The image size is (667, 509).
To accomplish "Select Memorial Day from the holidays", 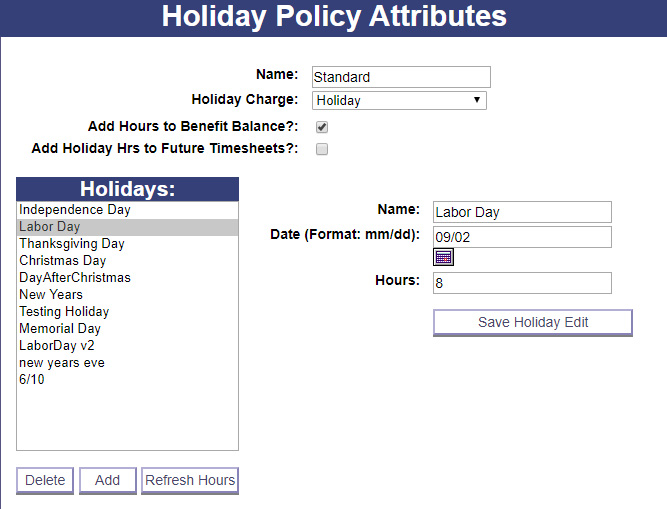I will point(60,329).
